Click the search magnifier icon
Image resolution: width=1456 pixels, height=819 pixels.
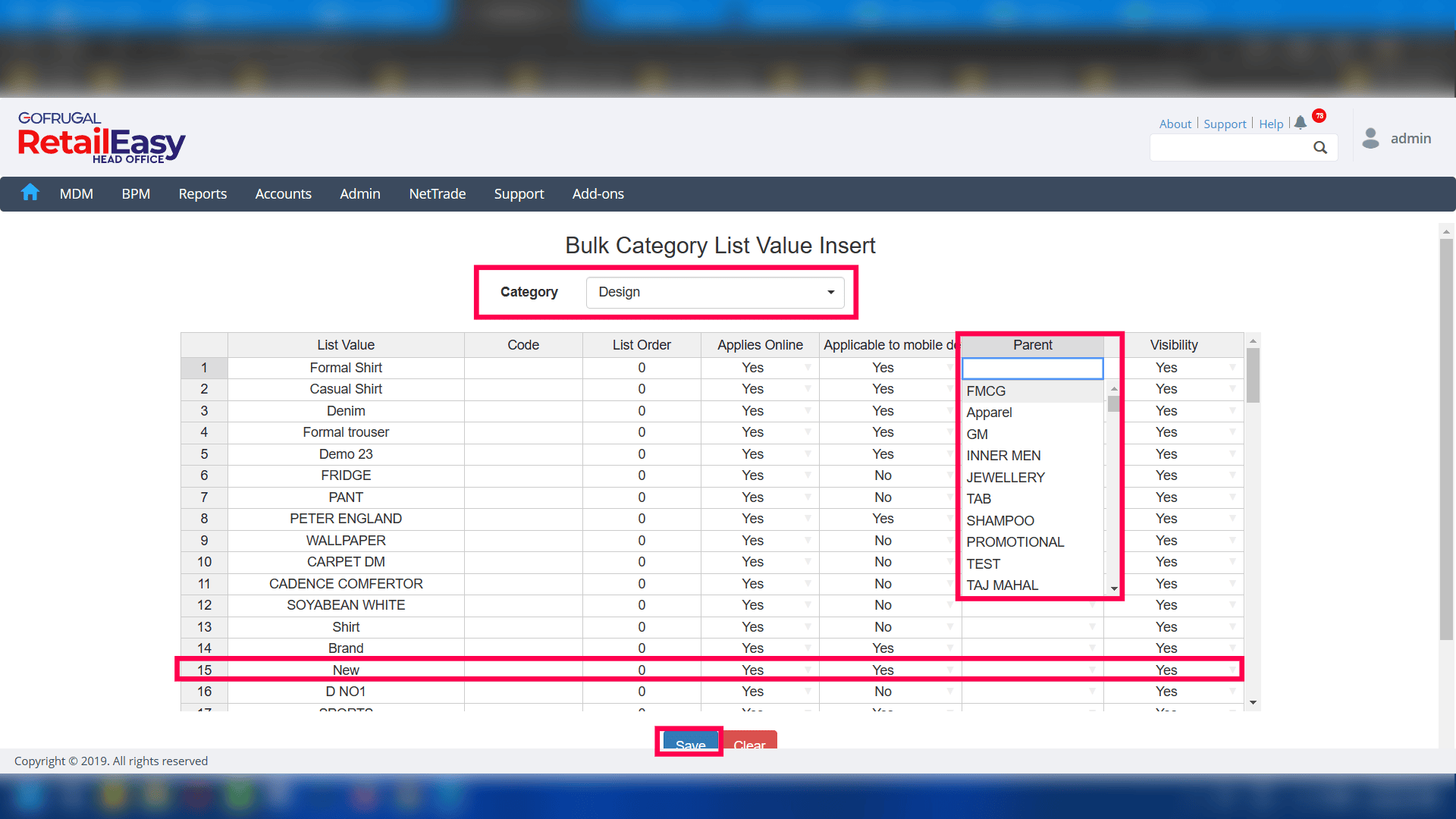pos(1320,148)
